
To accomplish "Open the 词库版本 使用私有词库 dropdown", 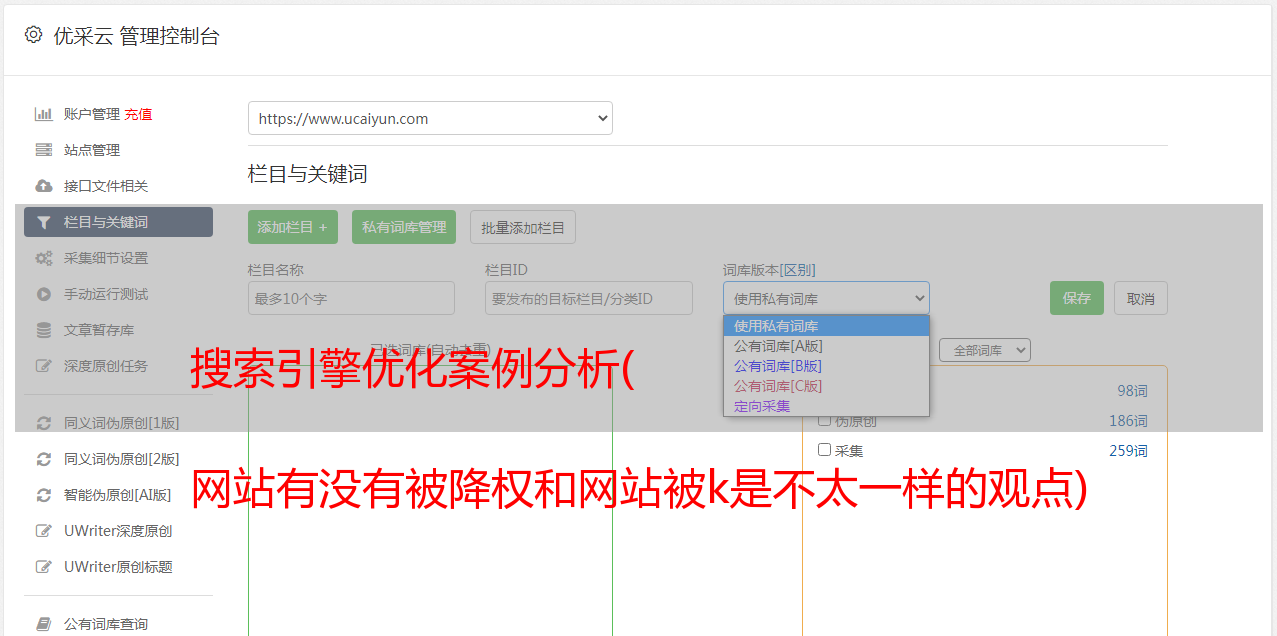I will coord(826,298).
